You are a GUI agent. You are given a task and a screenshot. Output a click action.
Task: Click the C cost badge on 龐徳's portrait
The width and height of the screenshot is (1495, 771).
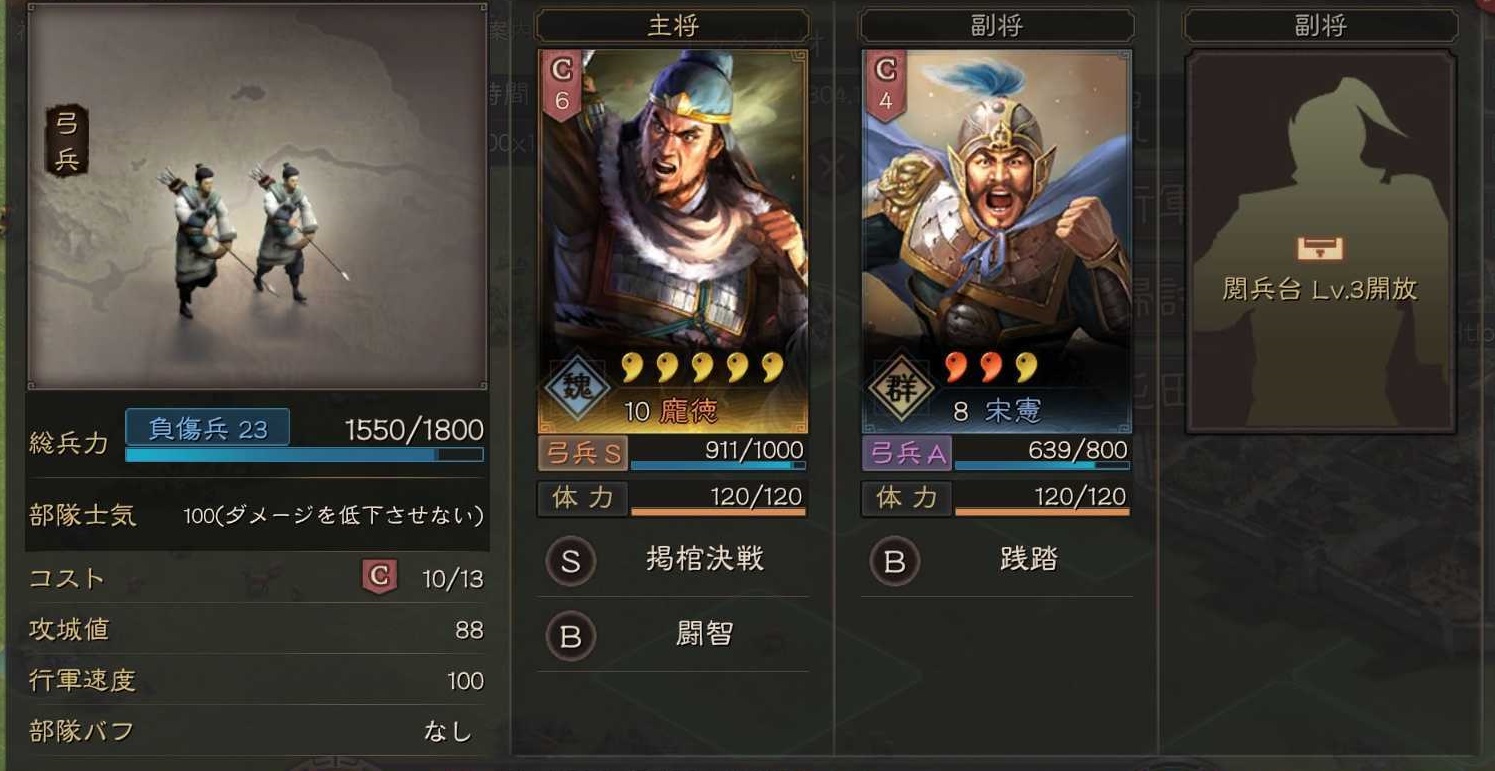click(x=562, y=86)
